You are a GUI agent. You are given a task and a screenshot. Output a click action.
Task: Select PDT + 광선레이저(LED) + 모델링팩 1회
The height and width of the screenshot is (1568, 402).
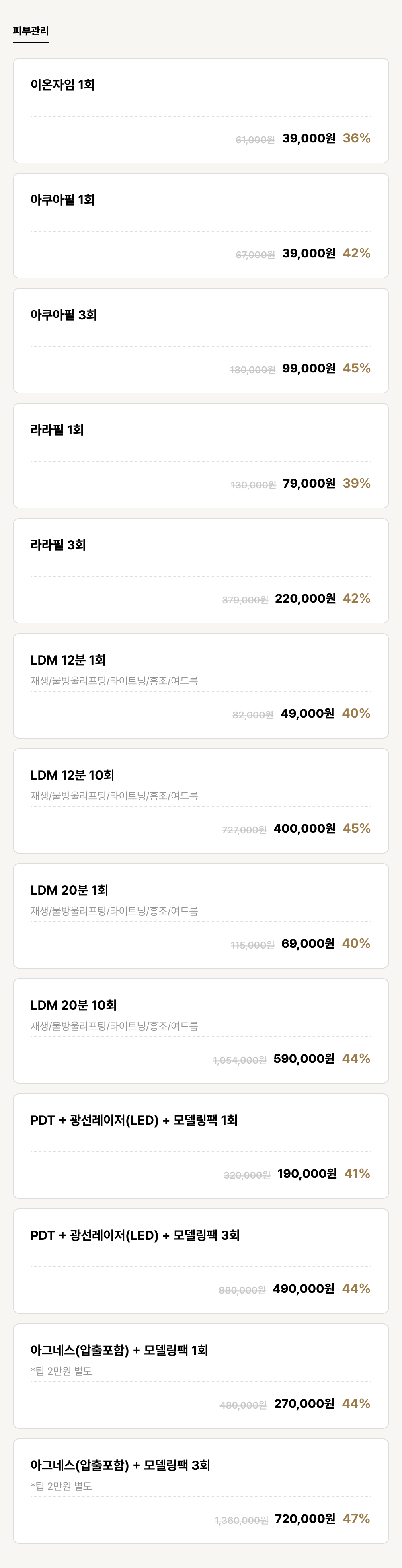tap(201, 1146)
